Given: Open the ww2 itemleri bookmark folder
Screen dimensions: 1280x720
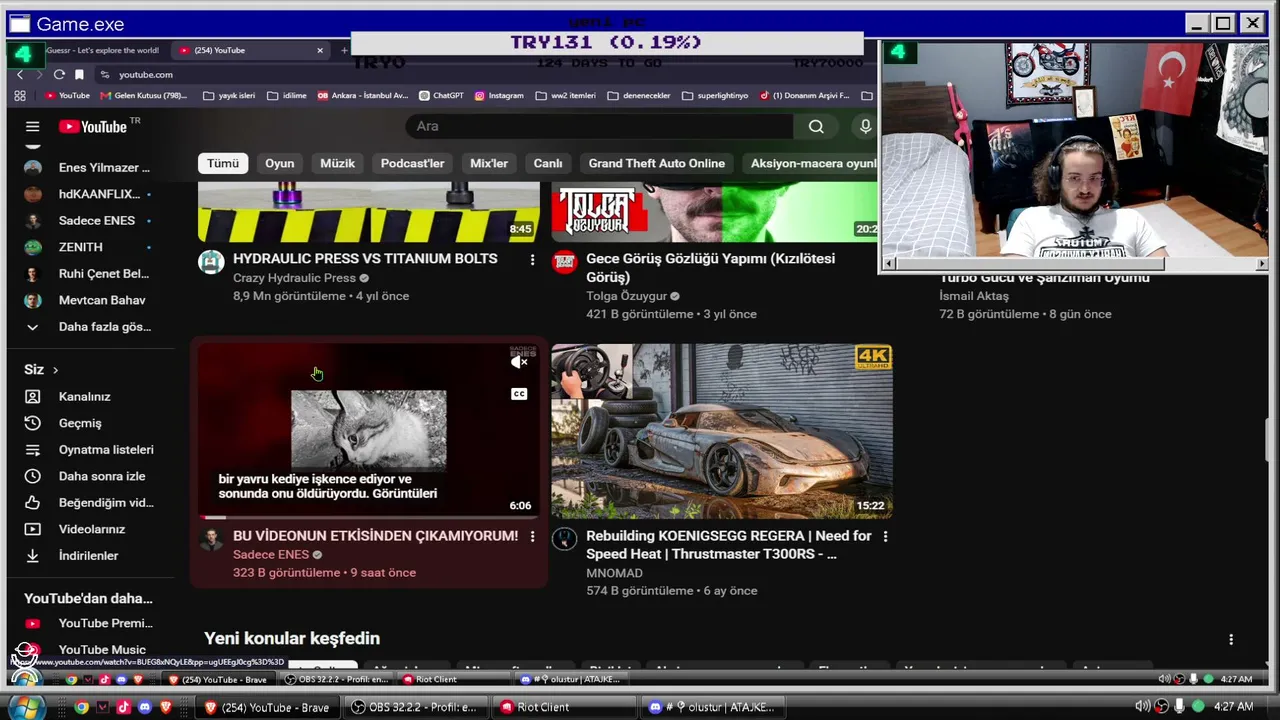Looking at the screenshot, I should (566, 96).
